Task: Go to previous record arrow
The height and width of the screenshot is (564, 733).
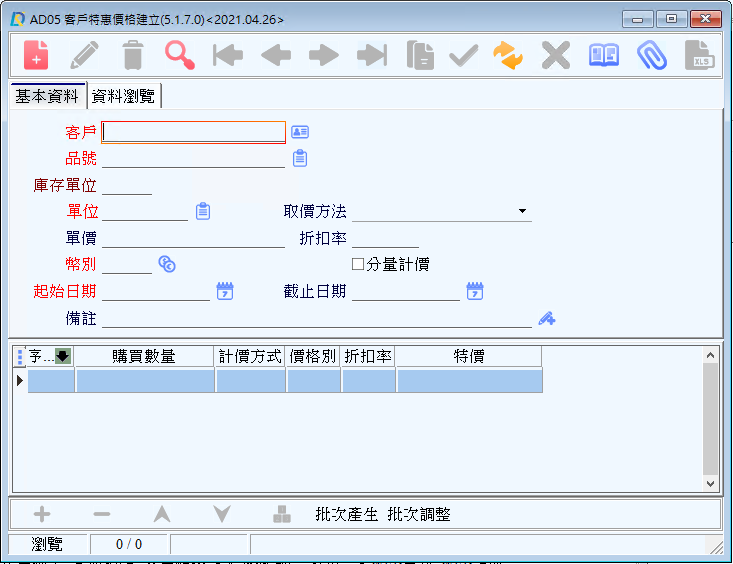Action: click(276, 56)
